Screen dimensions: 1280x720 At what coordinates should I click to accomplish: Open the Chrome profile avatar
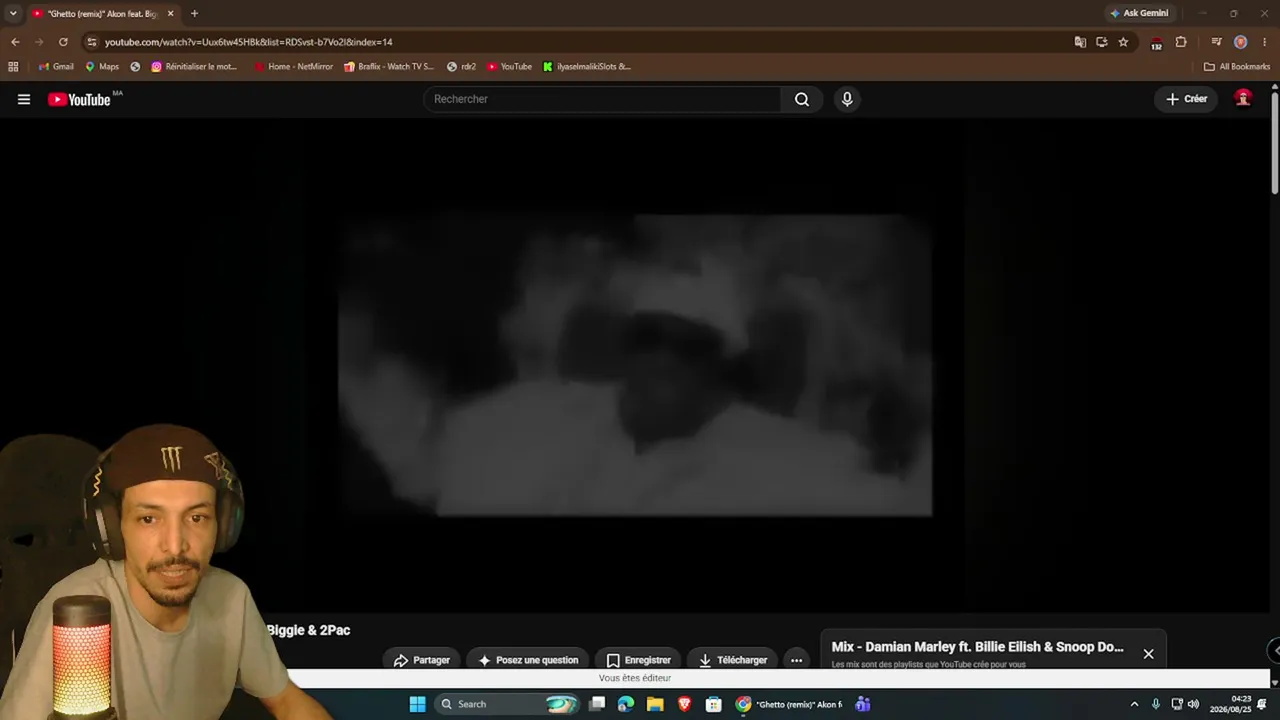click(1240, 42)
